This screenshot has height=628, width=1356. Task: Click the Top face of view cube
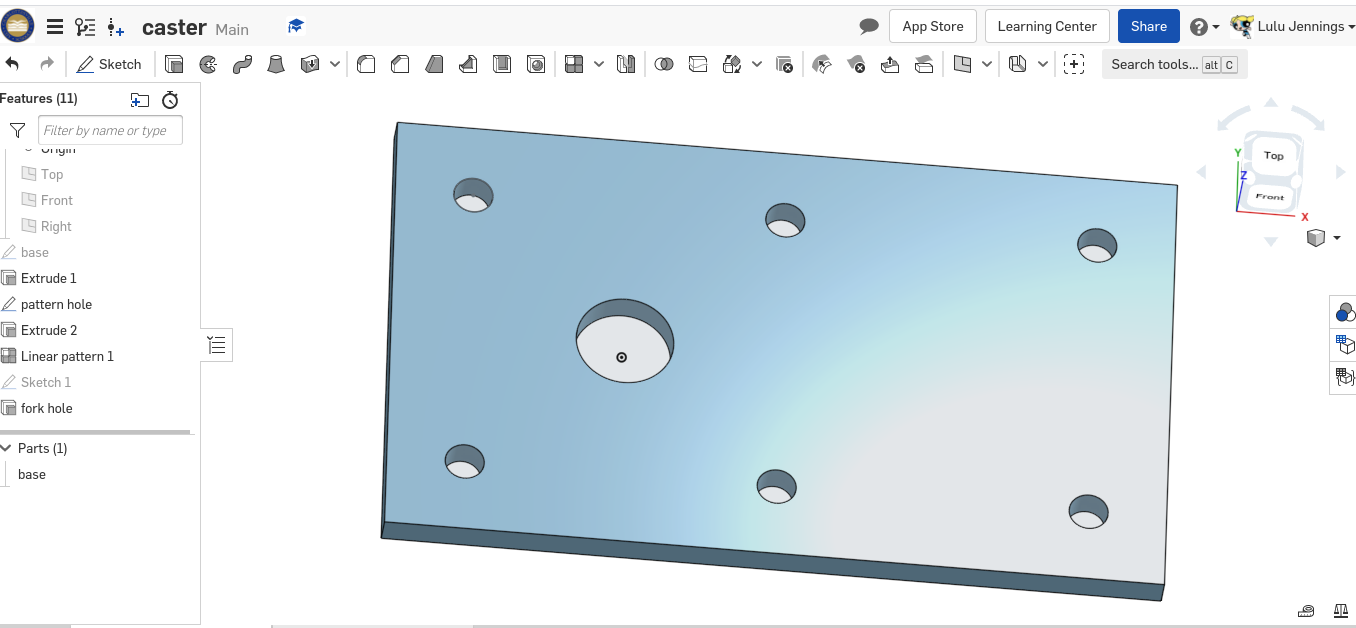pyautogui.click(x=1273, y=155)
